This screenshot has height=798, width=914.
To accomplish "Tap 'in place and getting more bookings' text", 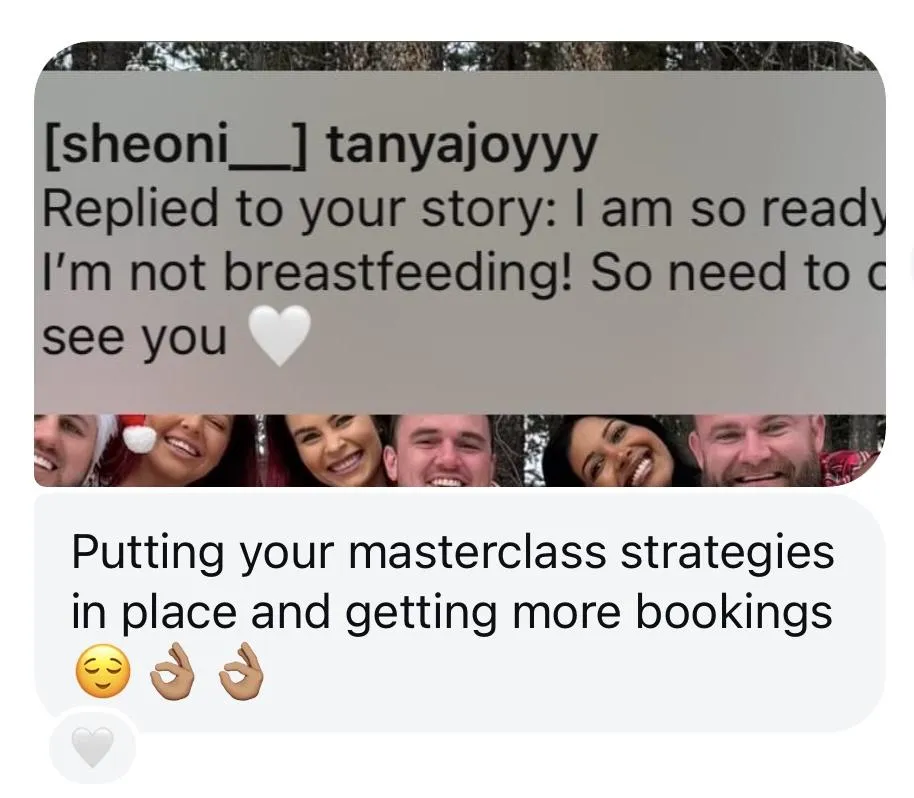I will tap(452, 612).
